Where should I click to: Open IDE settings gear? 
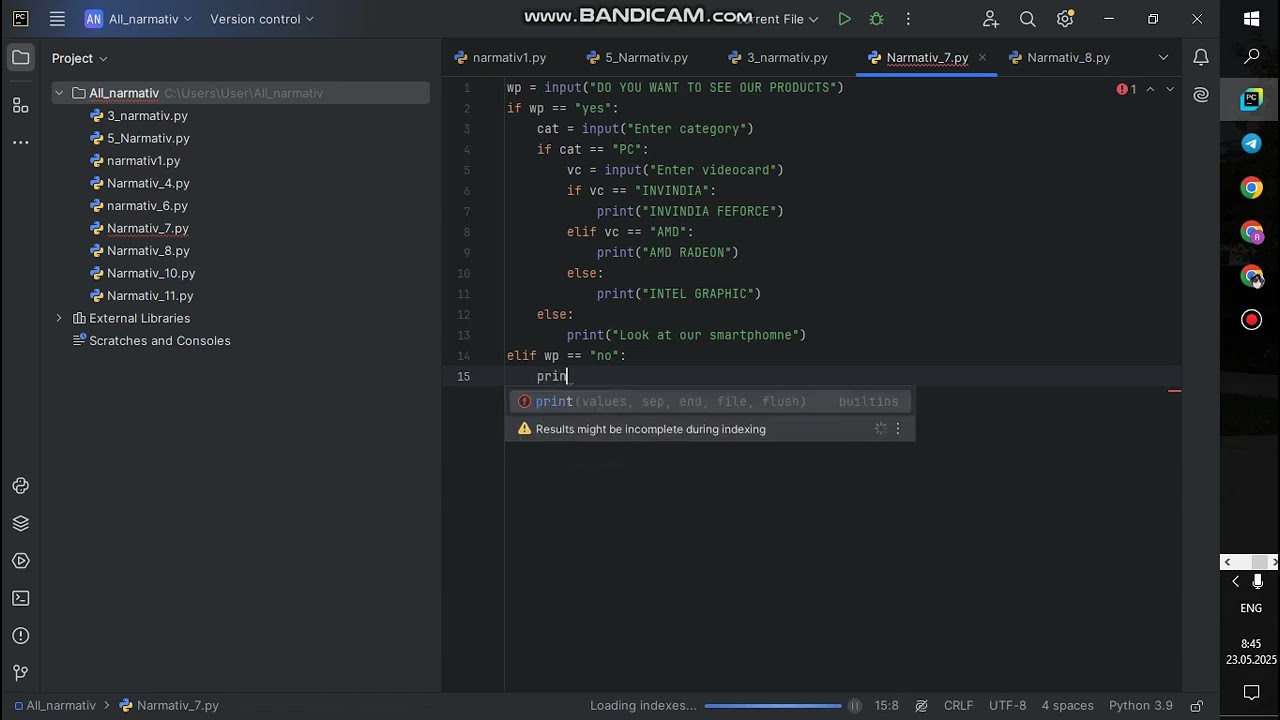[1065, 19]
